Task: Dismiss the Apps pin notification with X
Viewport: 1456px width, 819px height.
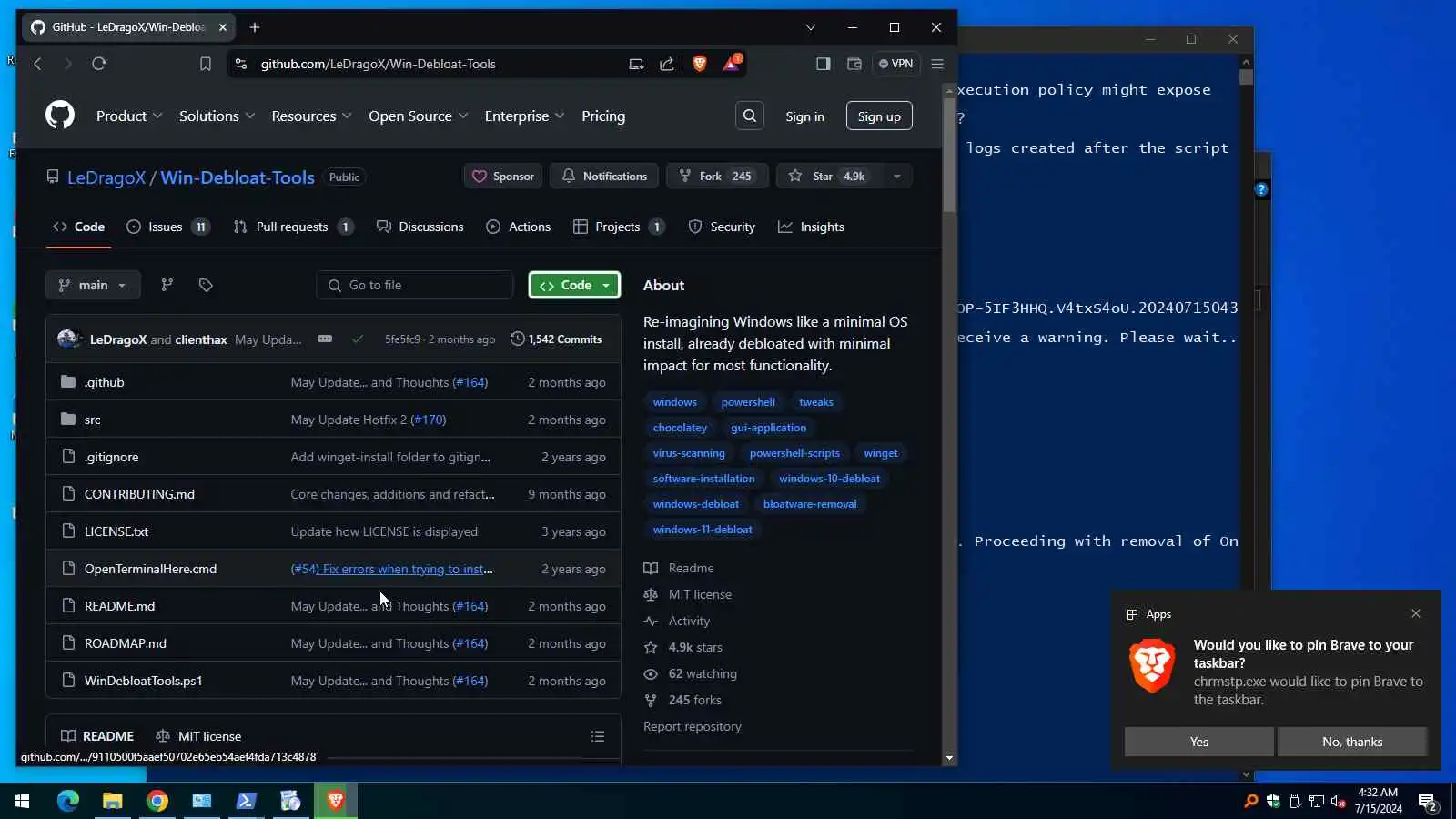Action: pyautogui.click(x=1416, y=613)
